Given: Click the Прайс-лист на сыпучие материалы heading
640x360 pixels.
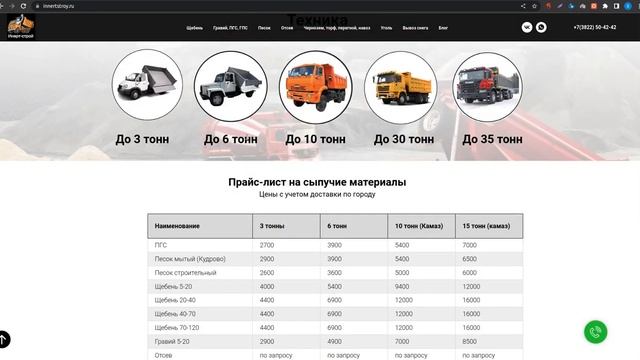Looking at the screenshot, I should pyautogui.click(x=317, y=182).
